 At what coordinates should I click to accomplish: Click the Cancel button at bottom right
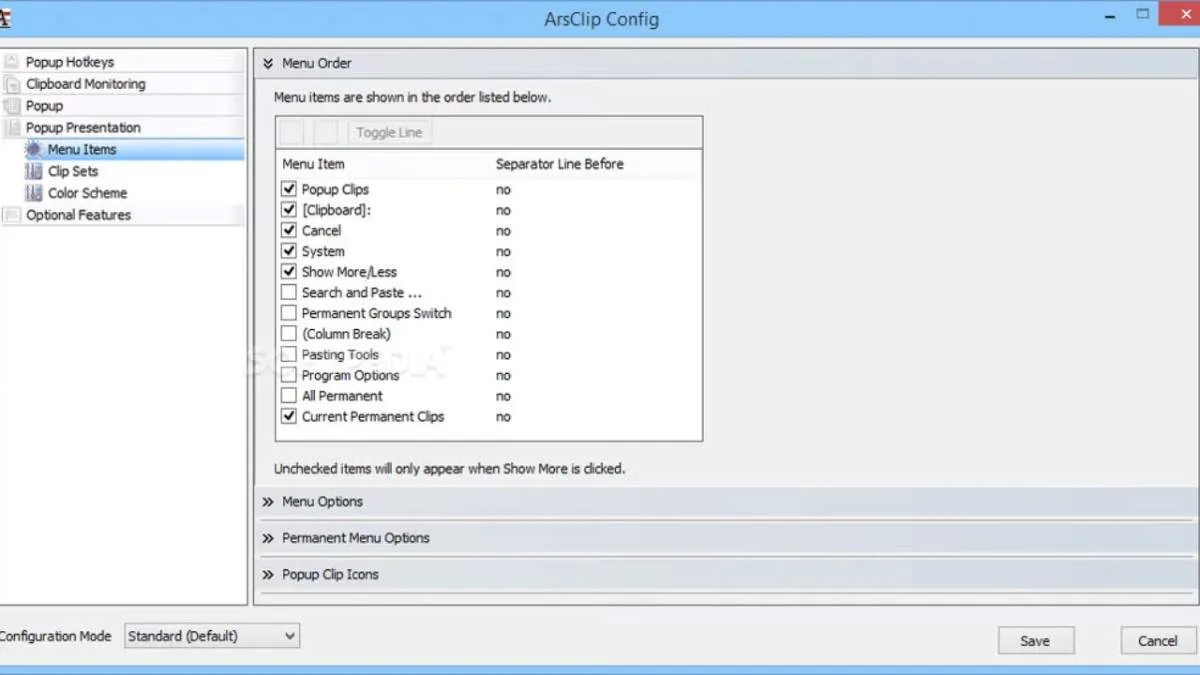click(x=1157, y=641)
